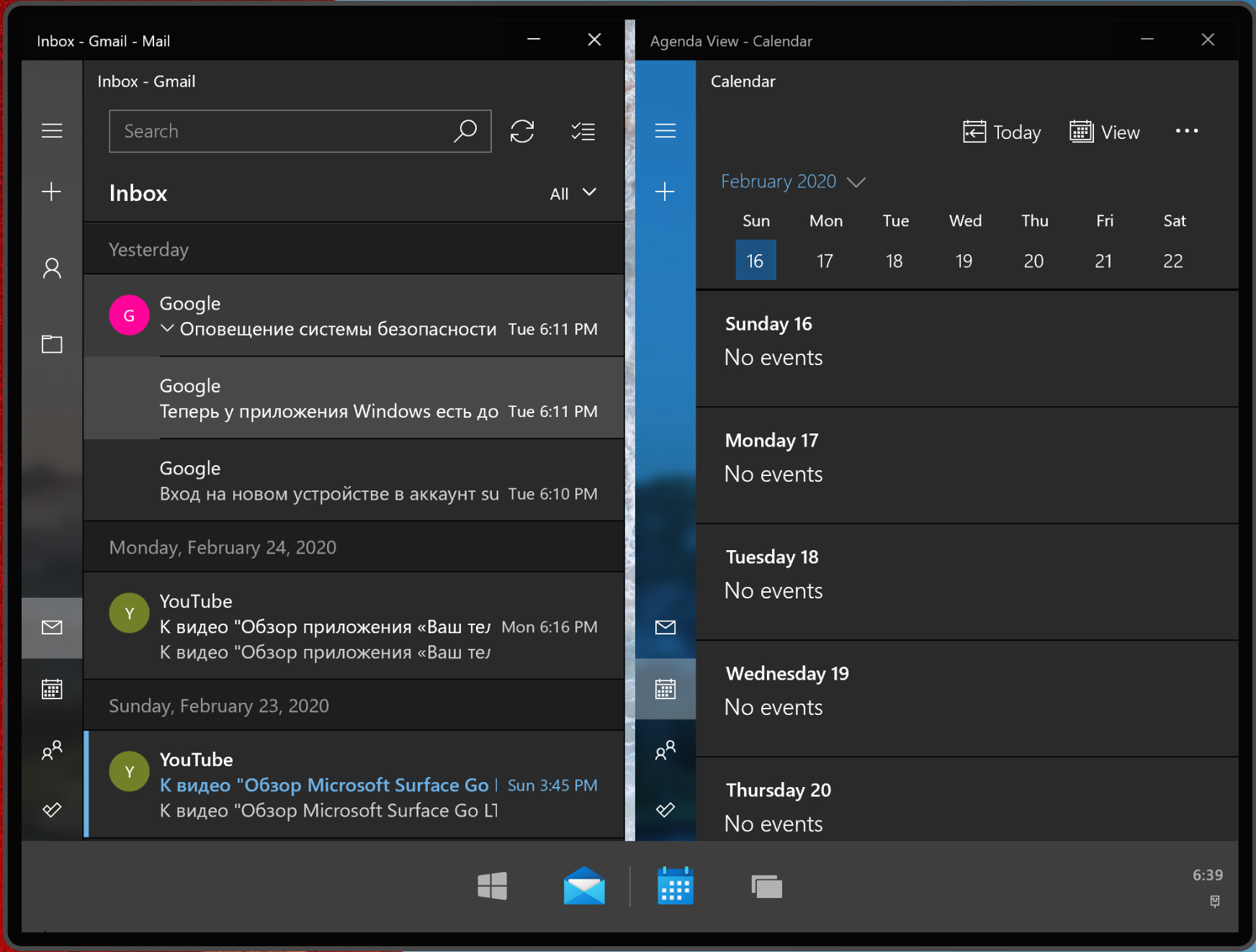Screen dimensions: 1256x952
Task: Click the Inbox heading in Mail
Action: click(x=138, y=193)
